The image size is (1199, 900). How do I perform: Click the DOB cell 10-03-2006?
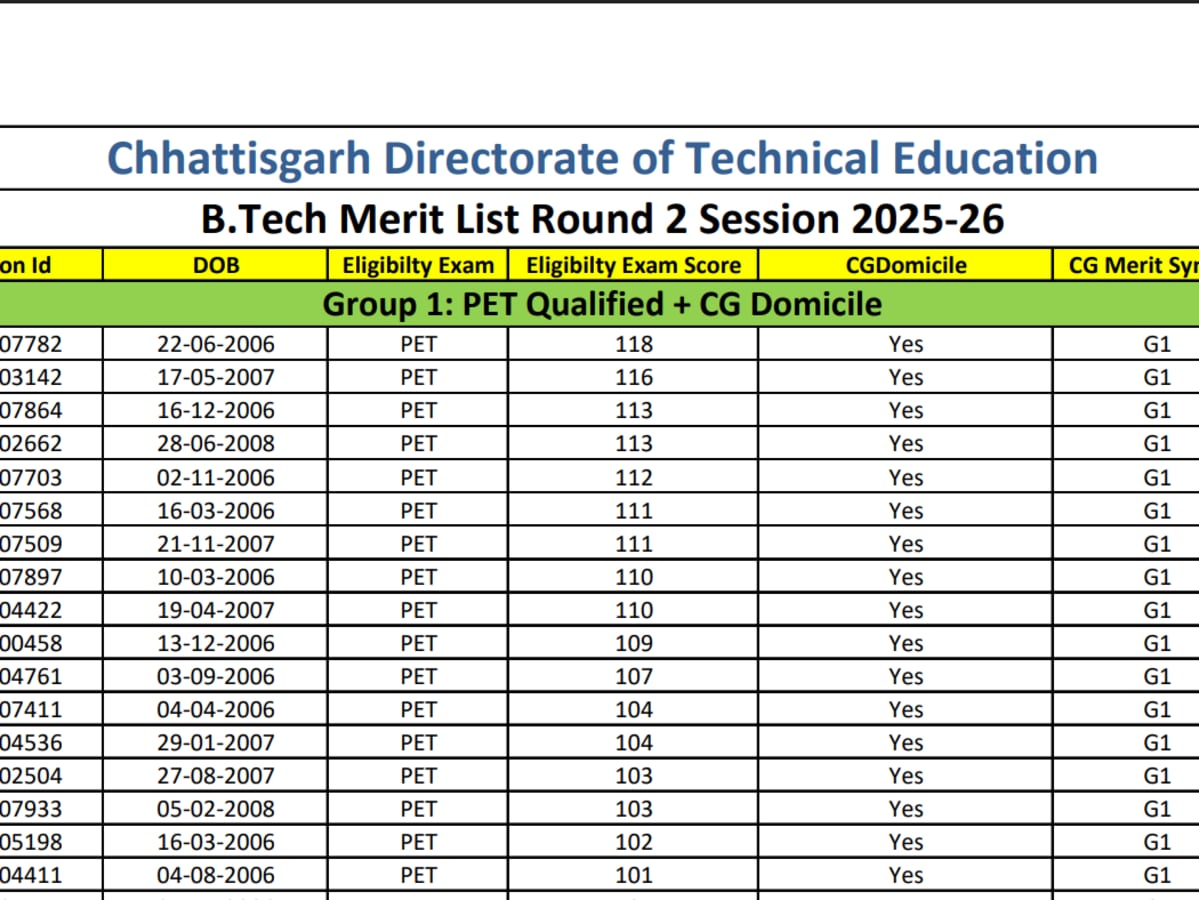[x=216, y=577]
